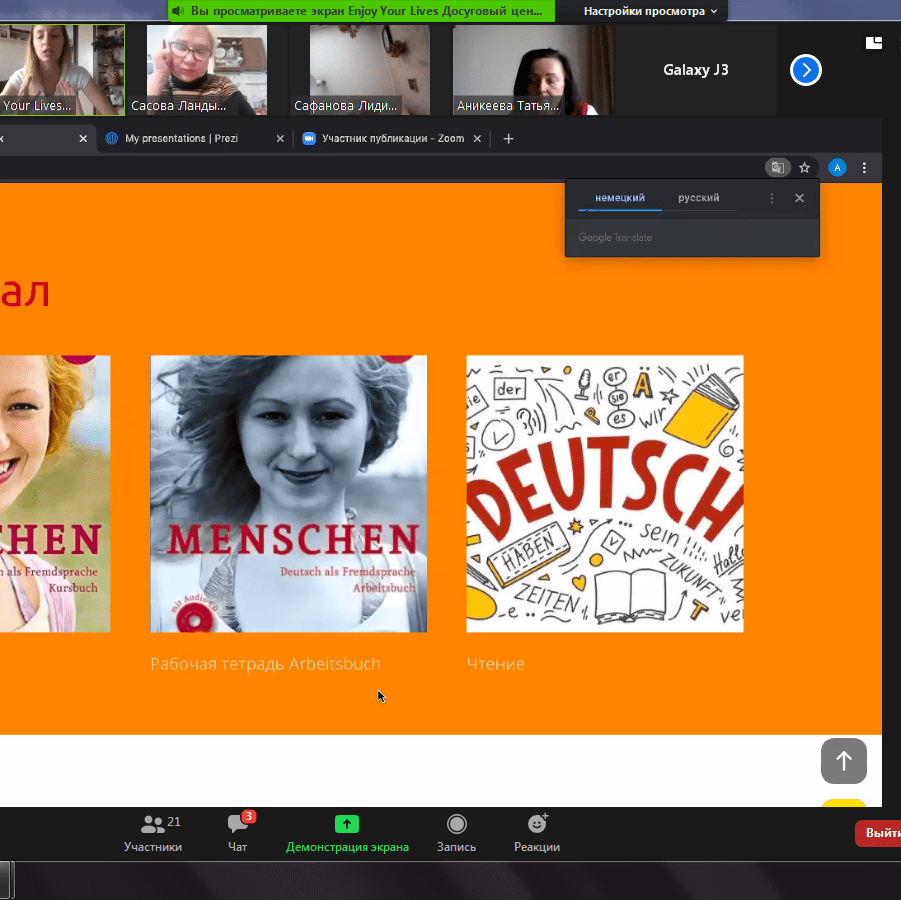
Task: Select Сафанова Лиди participant video
Action: [369, 70]
